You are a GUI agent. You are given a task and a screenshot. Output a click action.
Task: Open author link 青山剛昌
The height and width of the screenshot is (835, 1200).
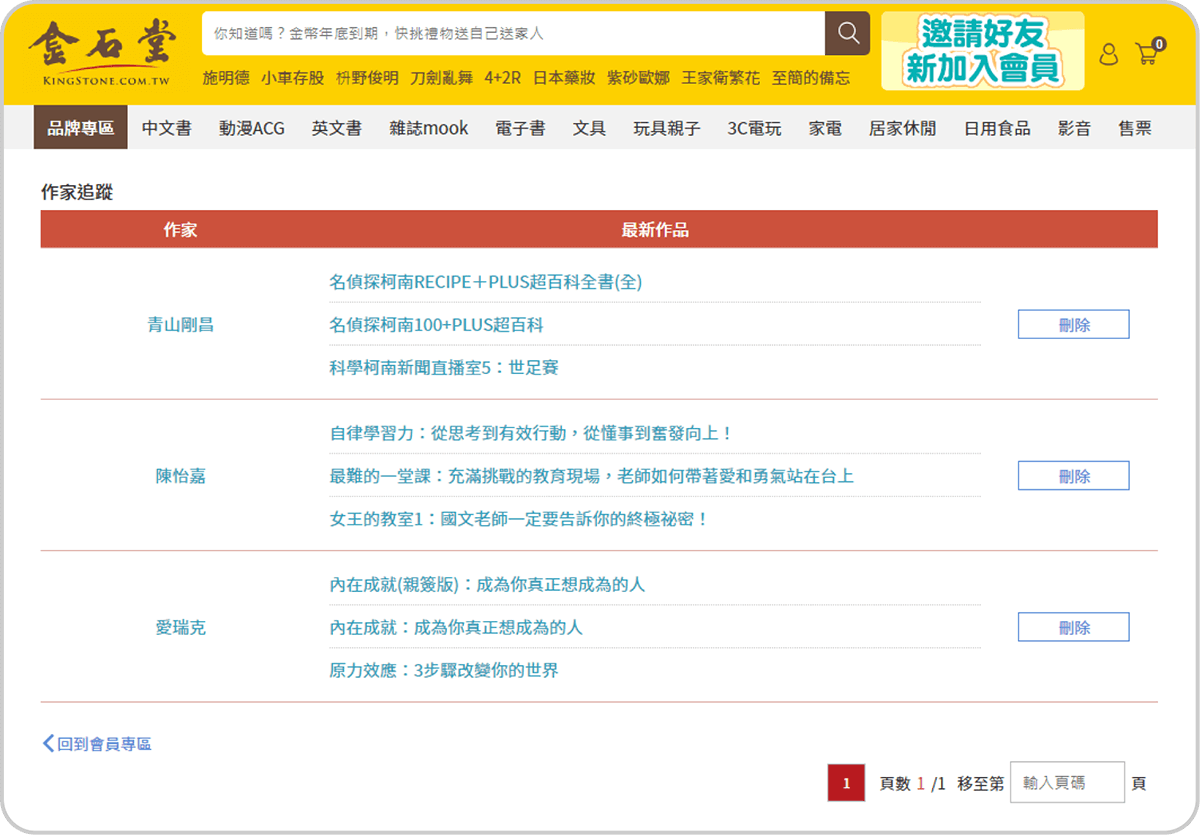click(180, 325)
